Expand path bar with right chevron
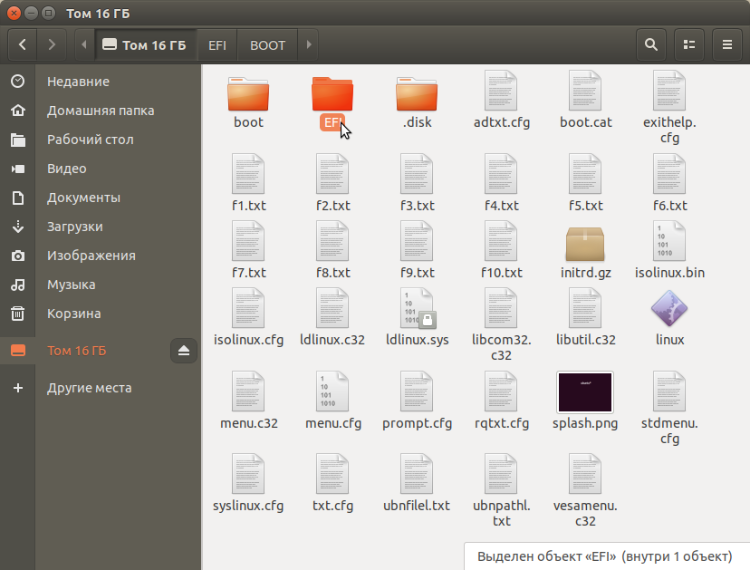750x570 pixels. coord(309,45)
